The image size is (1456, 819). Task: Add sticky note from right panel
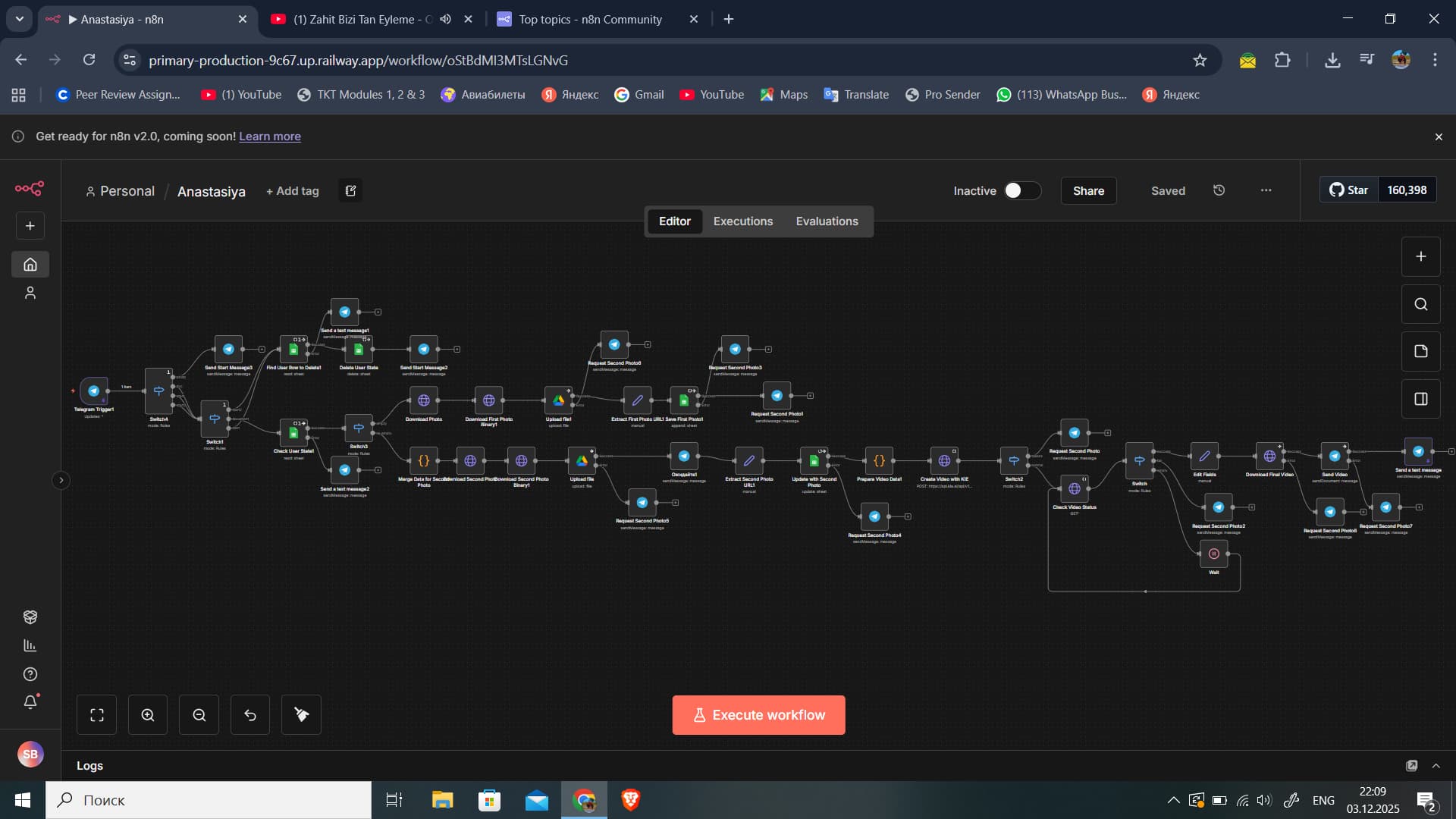[x=1420, y=351]
